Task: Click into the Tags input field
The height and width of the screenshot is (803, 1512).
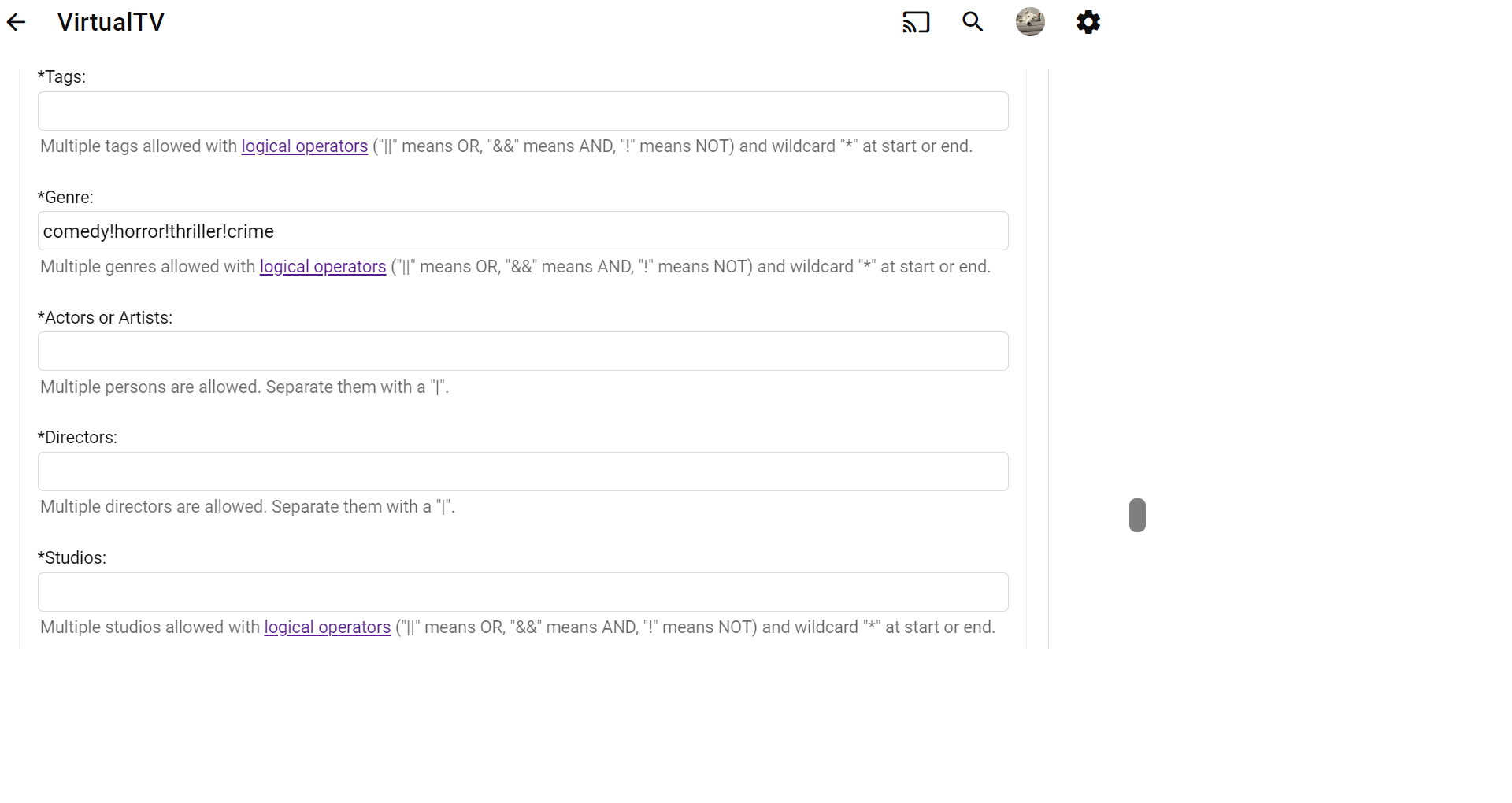Action: (x=523, y=111)
